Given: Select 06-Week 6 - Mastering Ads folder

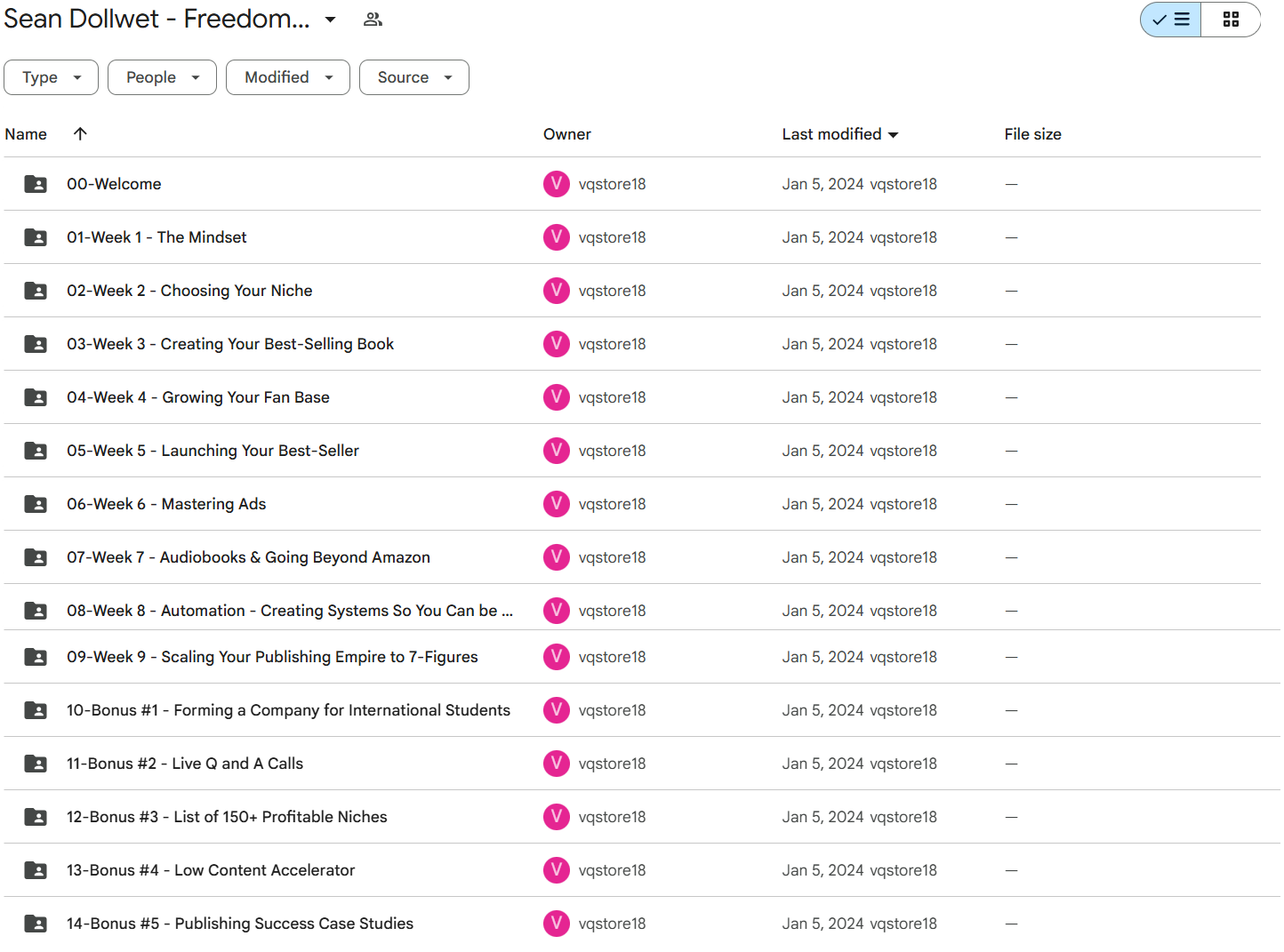Looking at the screenshot, I should tap(166, 504).
